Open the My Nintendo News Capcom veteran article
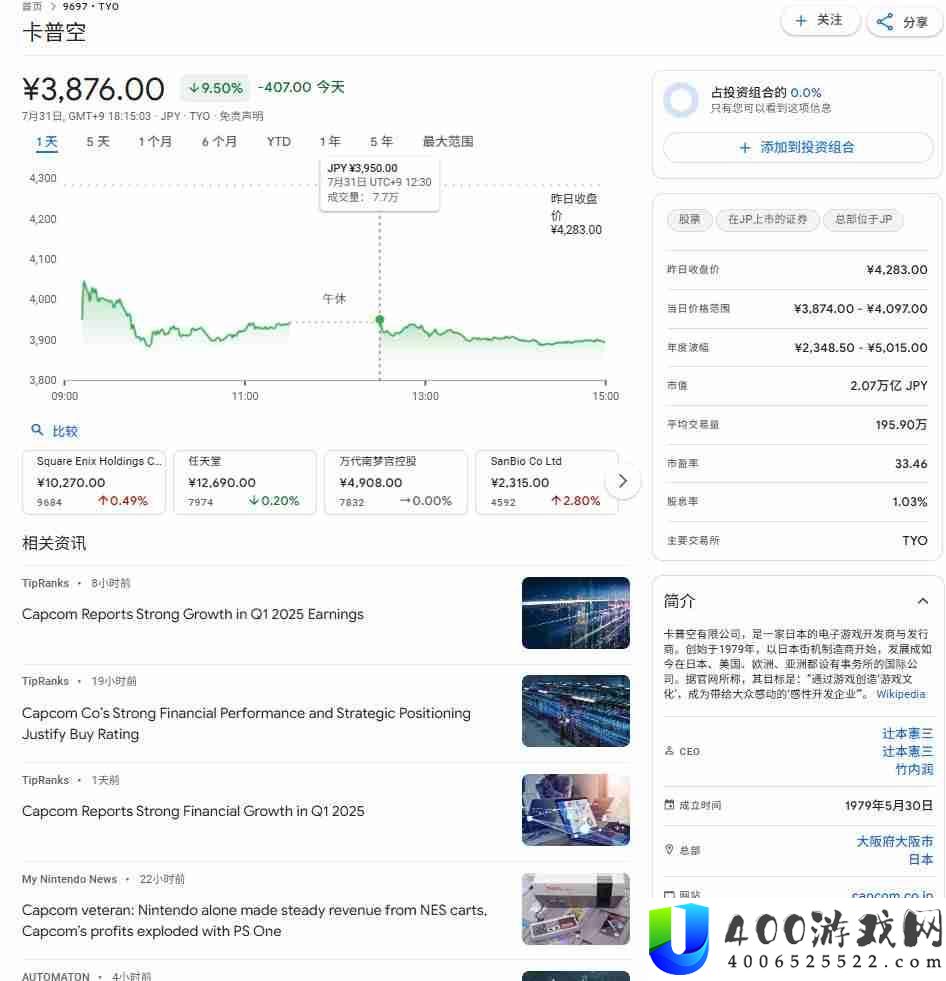The width and height of the screenshot is (946, 981). (x=255, y=921)
